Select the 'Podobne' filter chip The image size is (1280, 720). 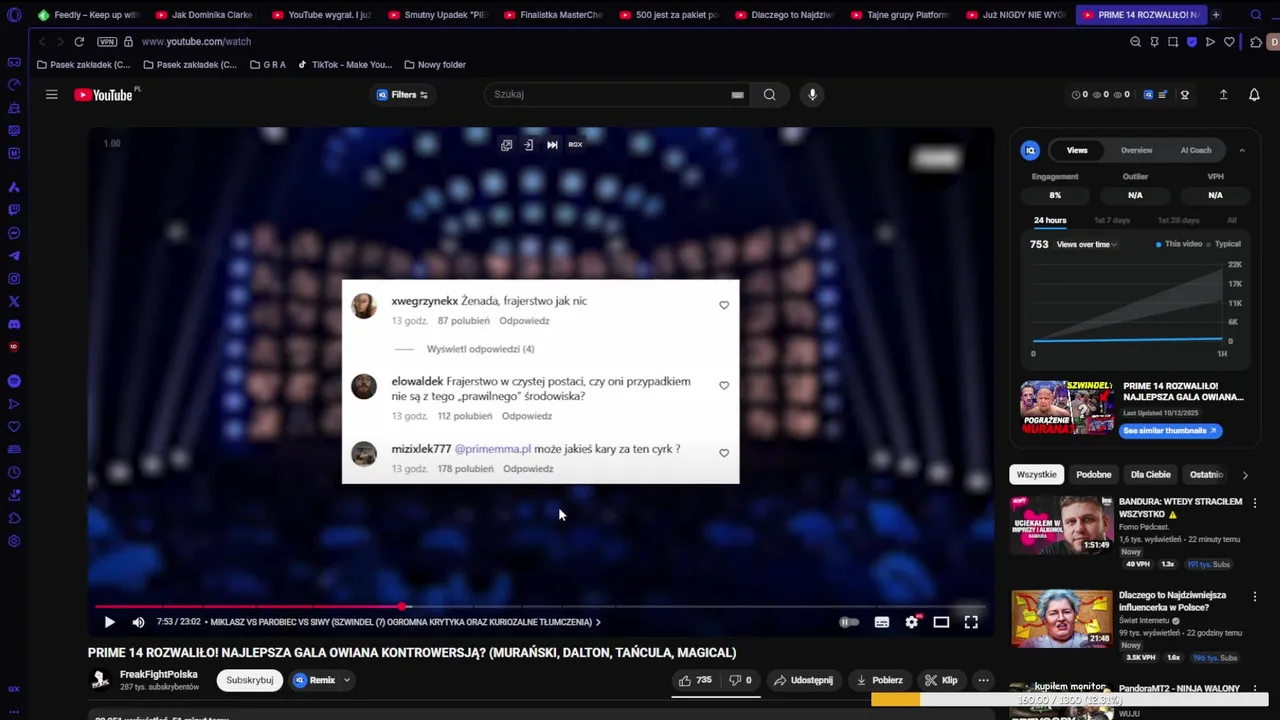1093,475
